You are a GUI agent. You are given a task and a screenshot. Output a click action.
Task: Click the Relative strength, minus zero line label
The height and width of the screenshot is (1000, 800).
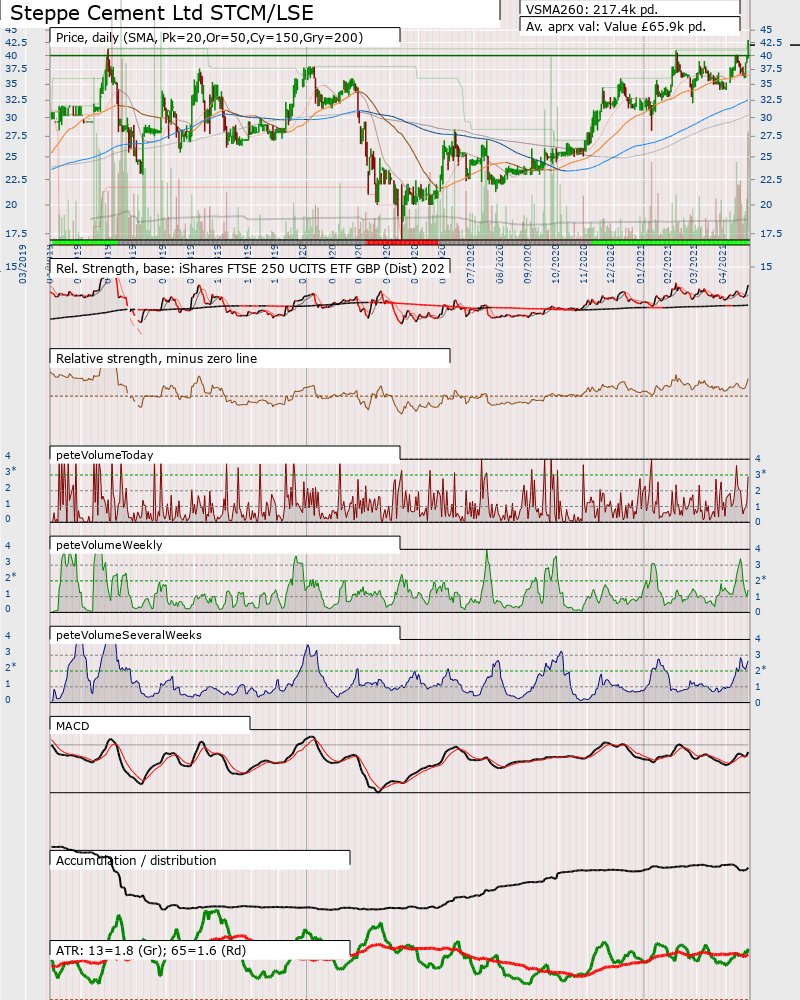tap(156, 358)
